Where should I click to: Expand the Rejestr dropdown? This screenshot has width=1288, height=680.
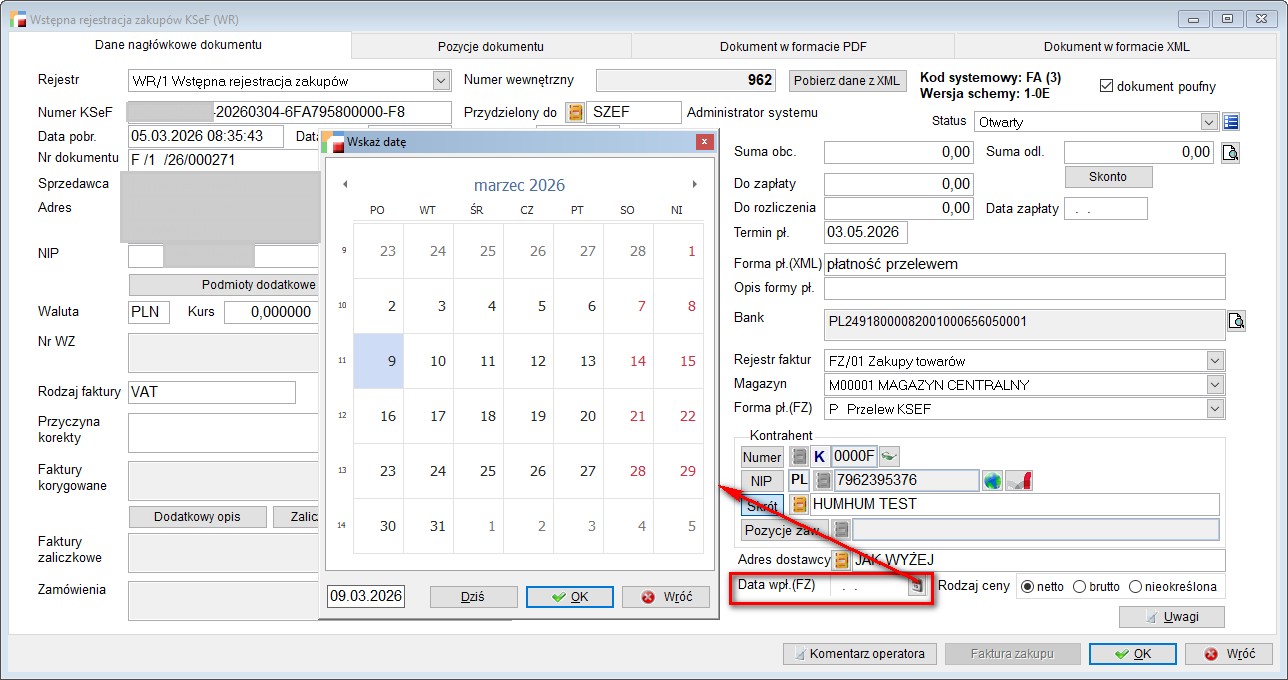(441, 81)
